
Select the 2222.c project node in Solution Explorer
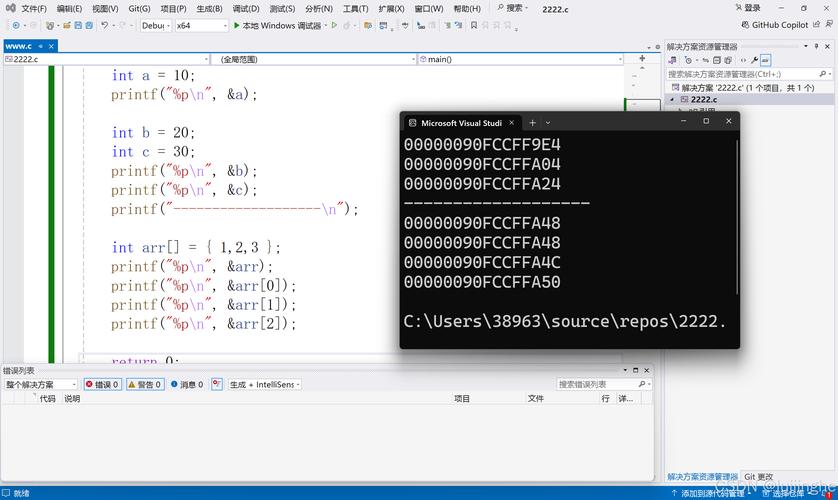click(x=704, y=100)
